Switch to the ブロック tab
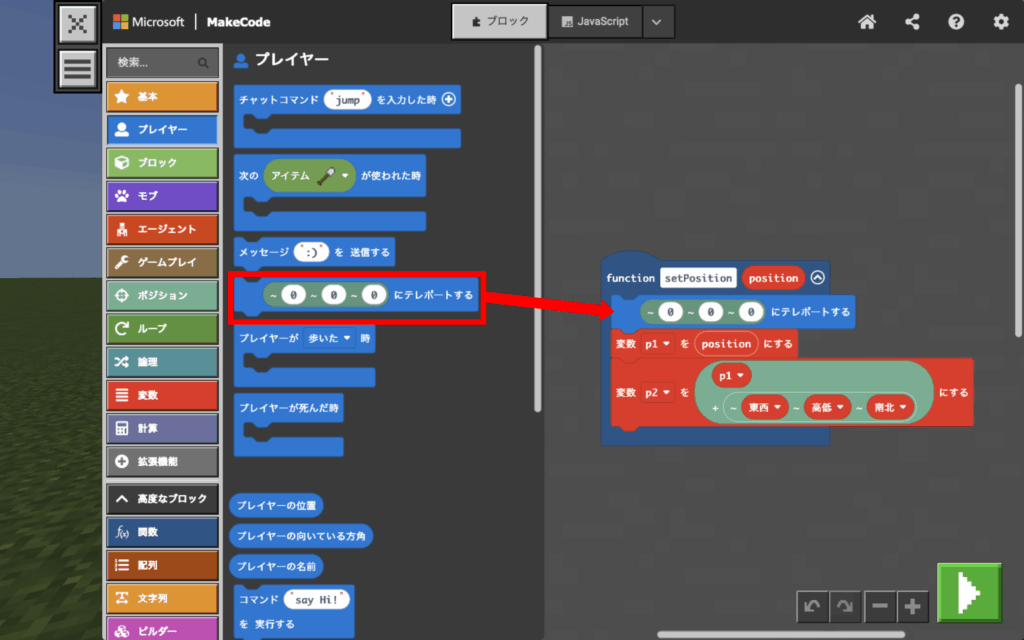The height and width of the screenshot is (640, 1024). (499, 22)
